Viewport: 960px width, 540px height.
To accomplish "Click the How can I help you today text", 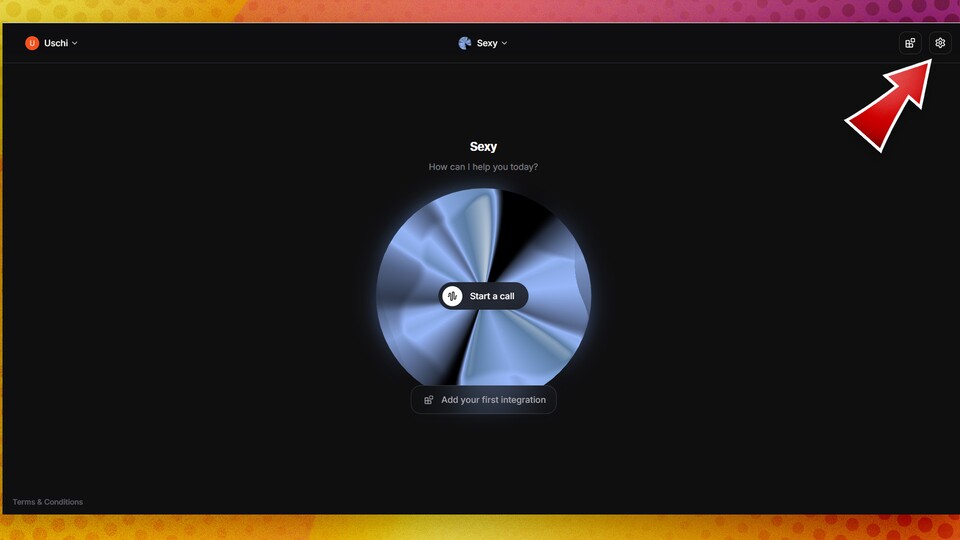I will [483, 167].
